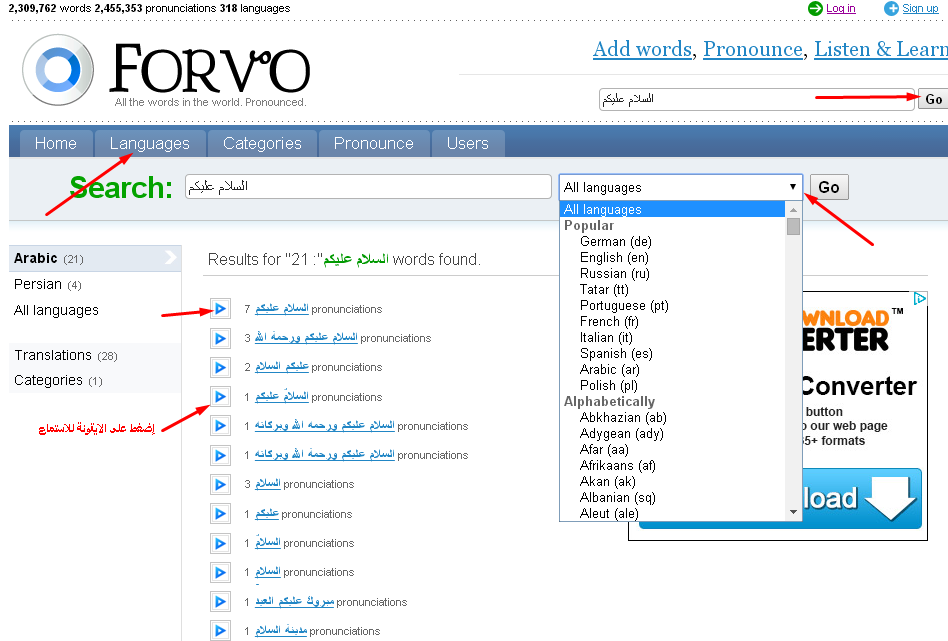The width and height of the screenshot is (948, 641).
Task: Click the blue plus icon beside Sign up
Action: point(891,8)
